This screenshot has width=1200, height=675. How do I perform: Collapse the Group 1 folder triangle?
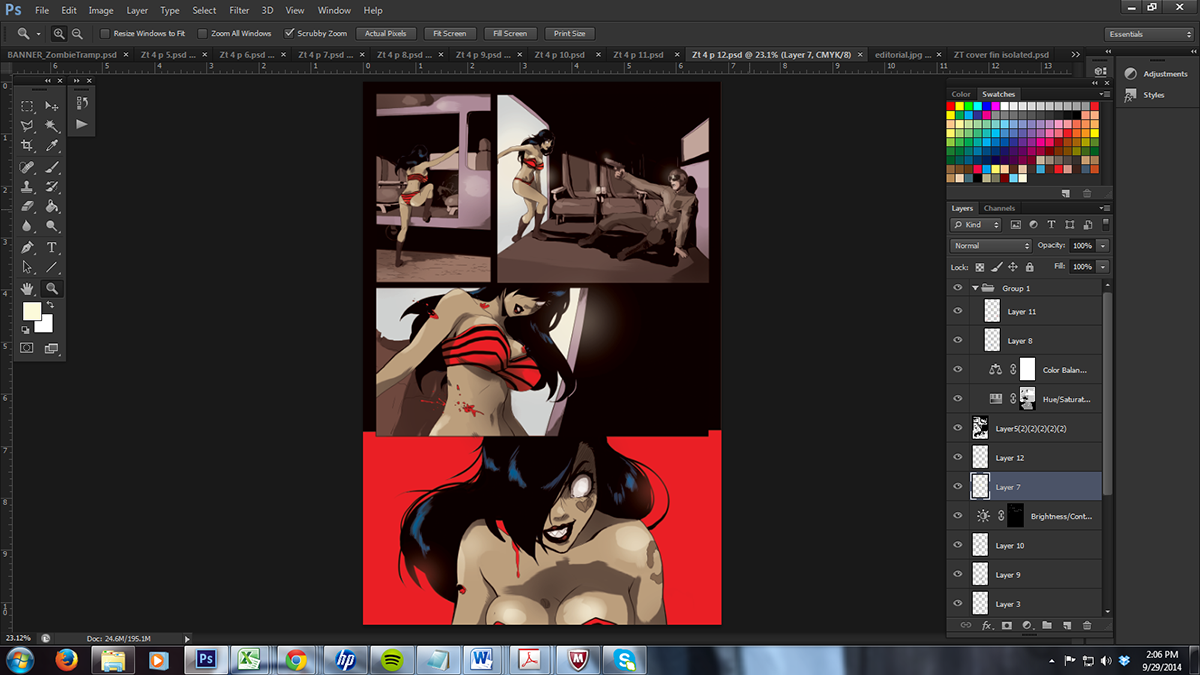click(x=975, y=288)
